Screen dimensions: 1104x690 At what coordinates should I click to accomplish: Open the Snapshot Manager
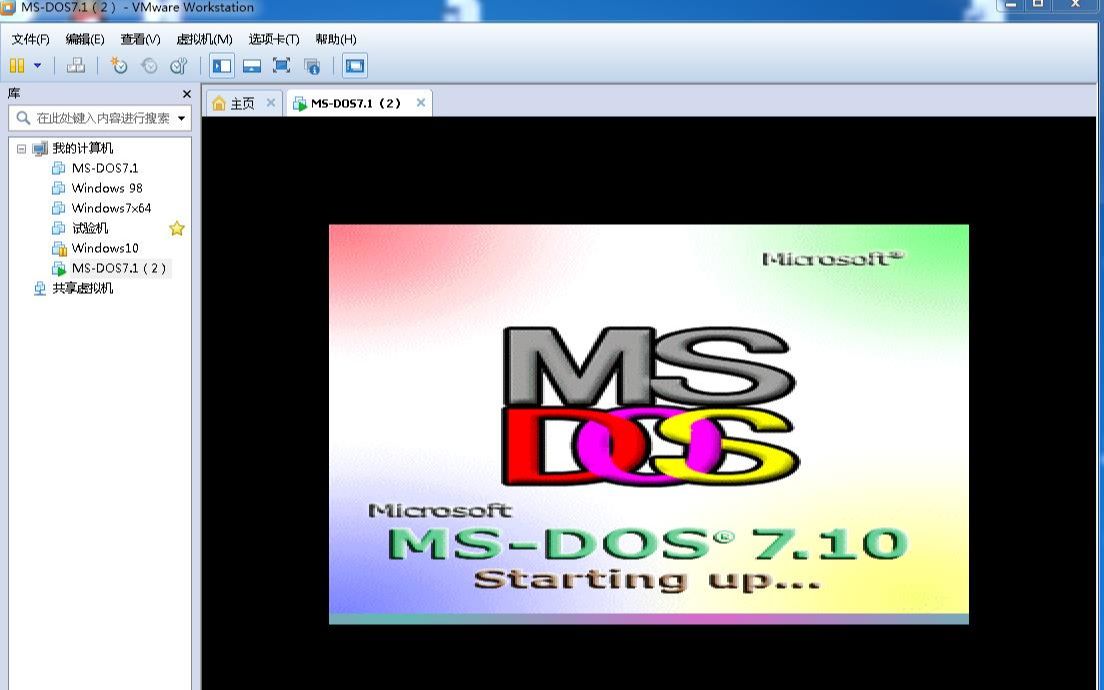point(178,66)
